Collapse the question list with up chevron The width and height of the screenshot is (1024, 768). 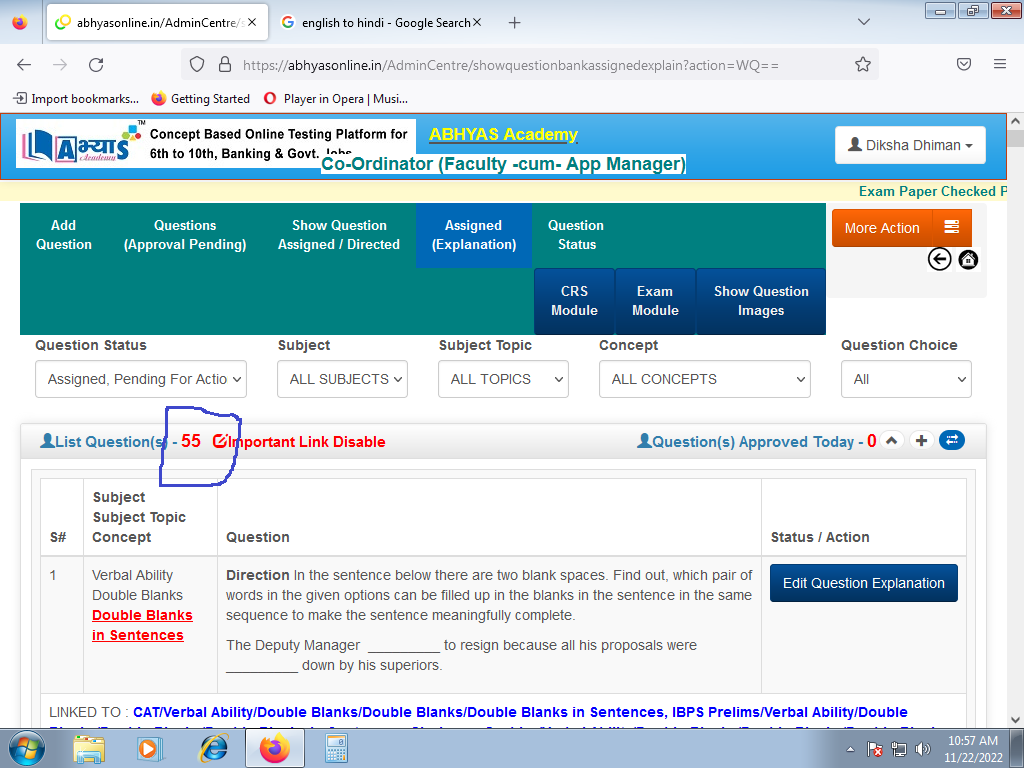point(893,441)
